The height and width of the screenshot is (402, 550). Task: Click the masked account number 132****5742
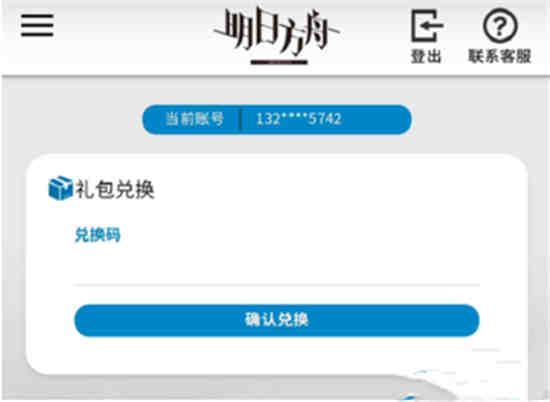coord(299,119)
